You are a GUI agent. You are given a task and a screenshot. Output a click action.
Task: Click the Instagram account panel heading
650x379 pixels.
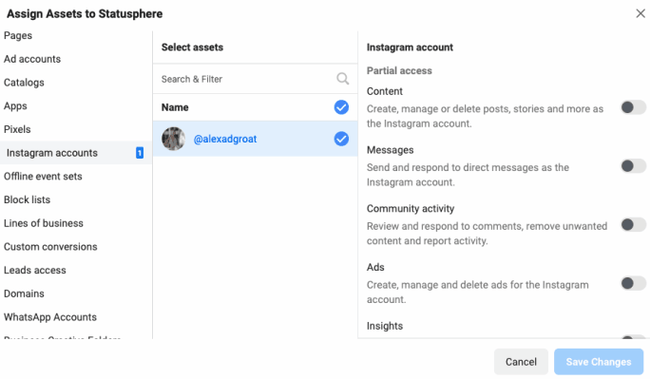410,47
